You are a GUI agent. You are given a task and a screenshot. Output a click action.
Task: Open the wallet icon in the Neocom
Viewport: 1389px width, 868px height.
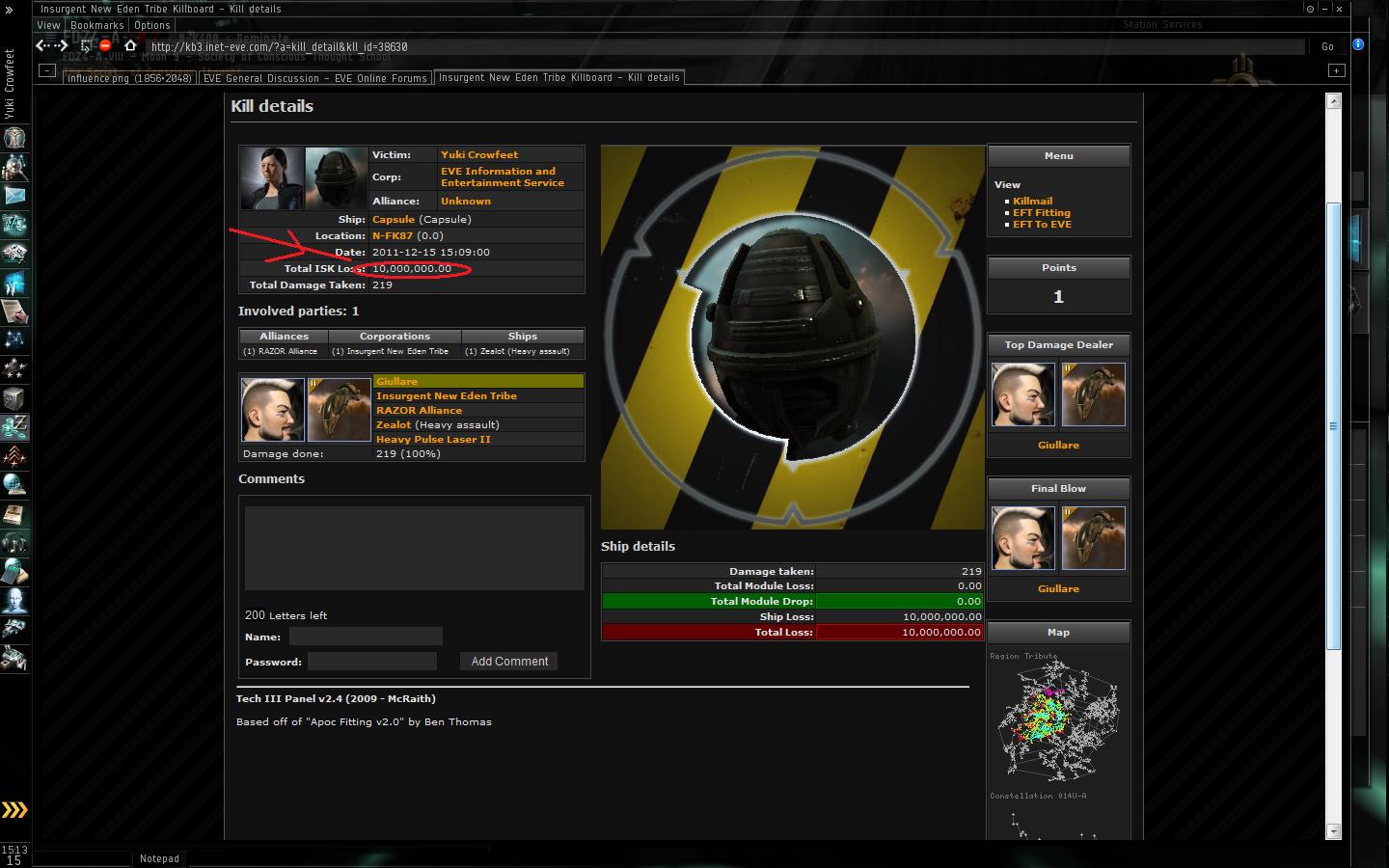14,426
